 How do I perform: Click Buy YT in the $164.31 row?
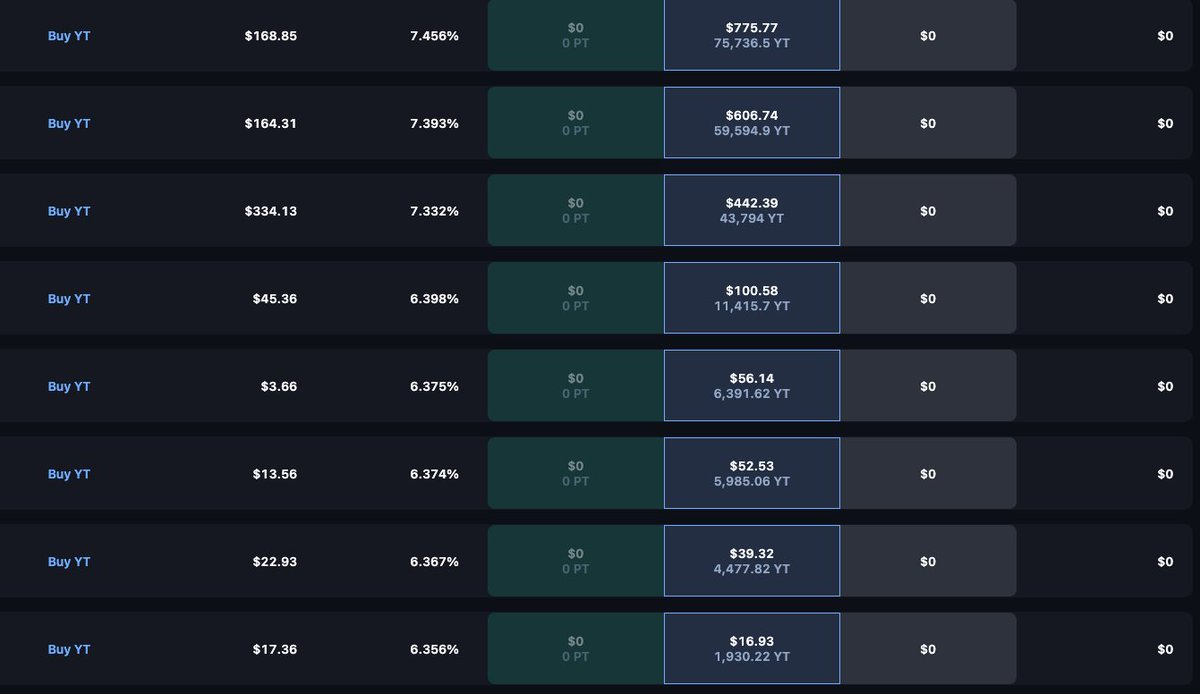69,124
